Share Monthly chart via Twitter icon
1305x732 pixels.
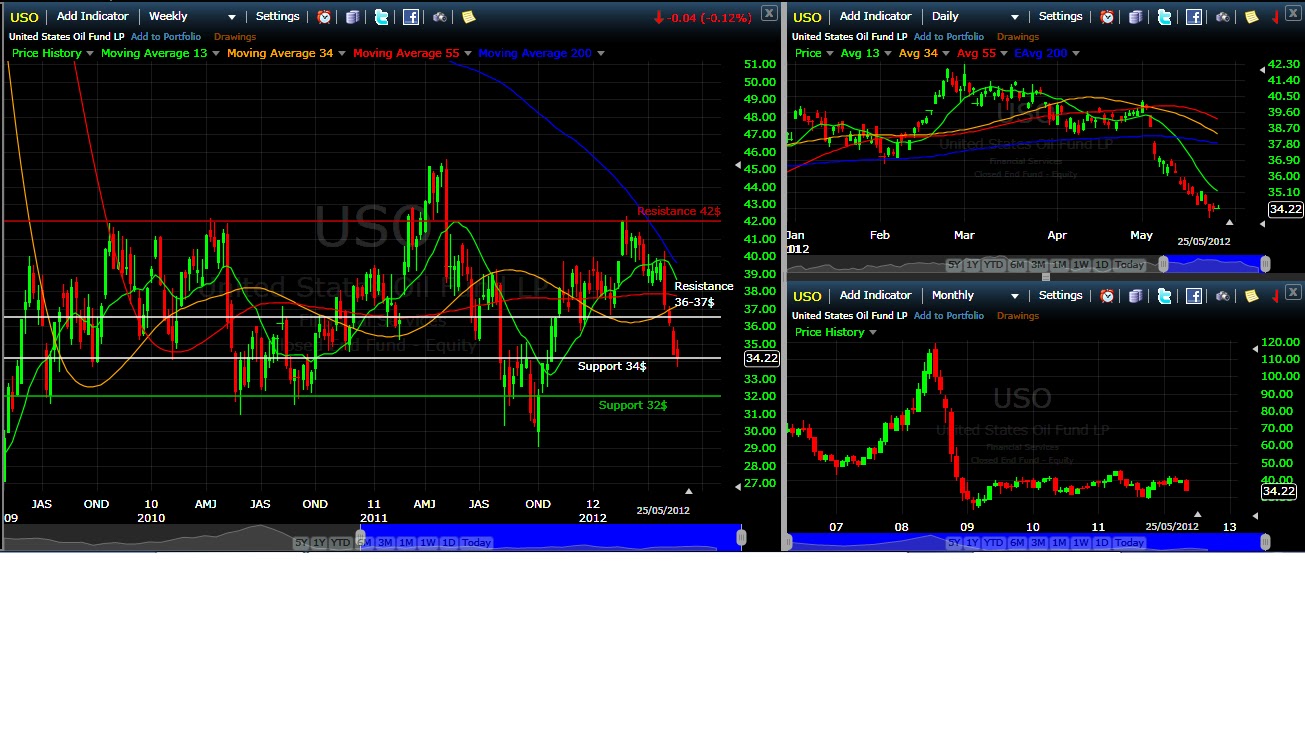pyautogui.click(x=1165, y=296)
